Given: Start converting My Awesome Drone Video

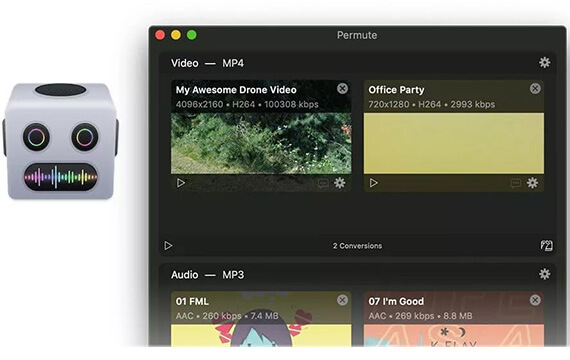Looking at the screenshot, I should [x=181, y=183].
